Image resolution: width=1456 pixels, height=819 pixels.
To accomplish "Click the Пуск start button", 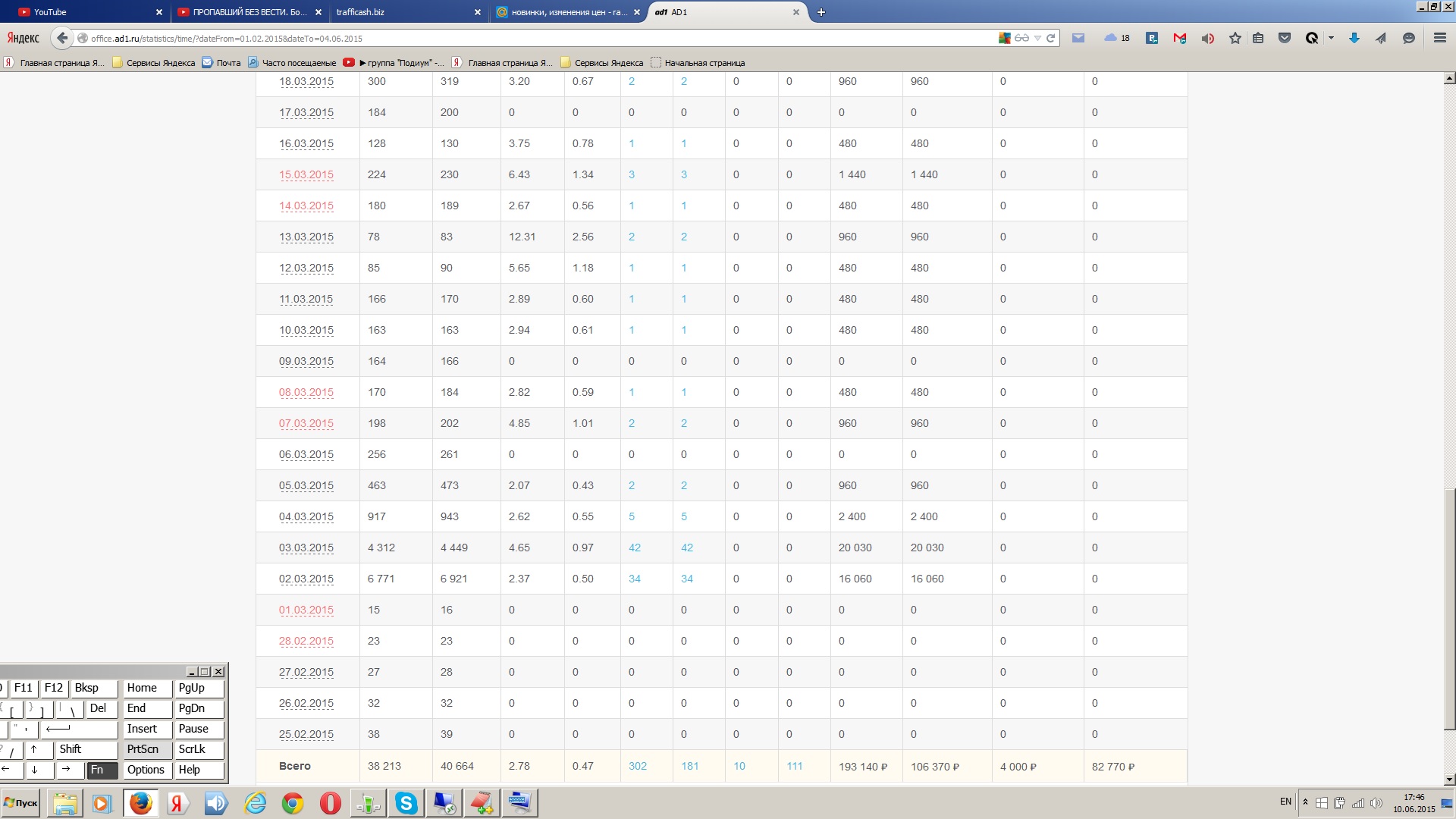I will [x=20, y=803].
